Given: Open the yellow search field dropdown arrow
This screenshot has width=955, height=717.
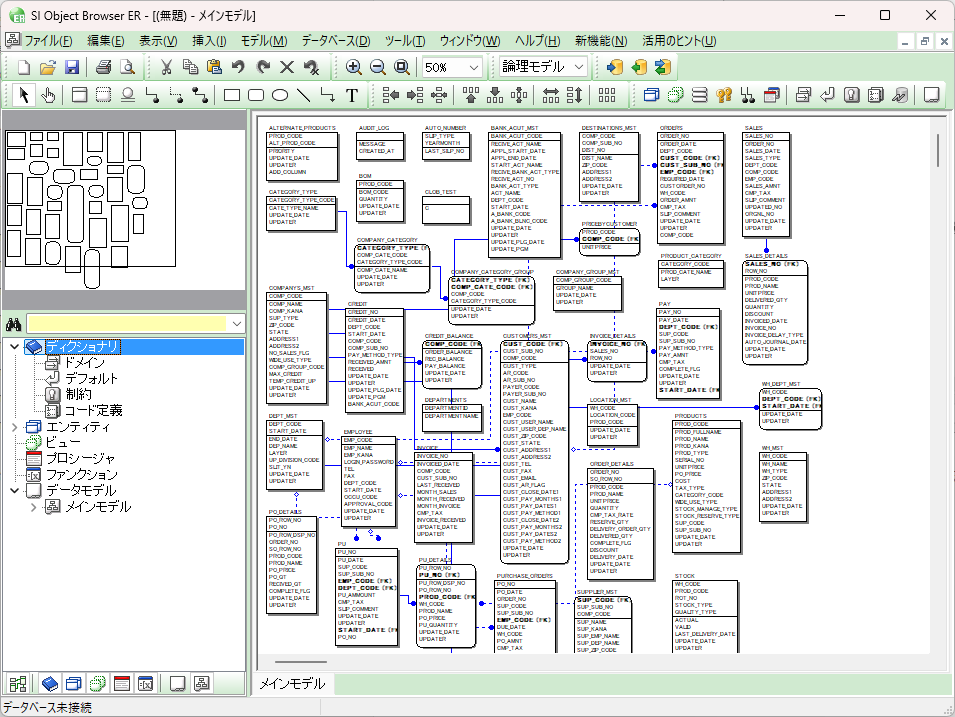Looking at the screenshot, I should (237, 323).
